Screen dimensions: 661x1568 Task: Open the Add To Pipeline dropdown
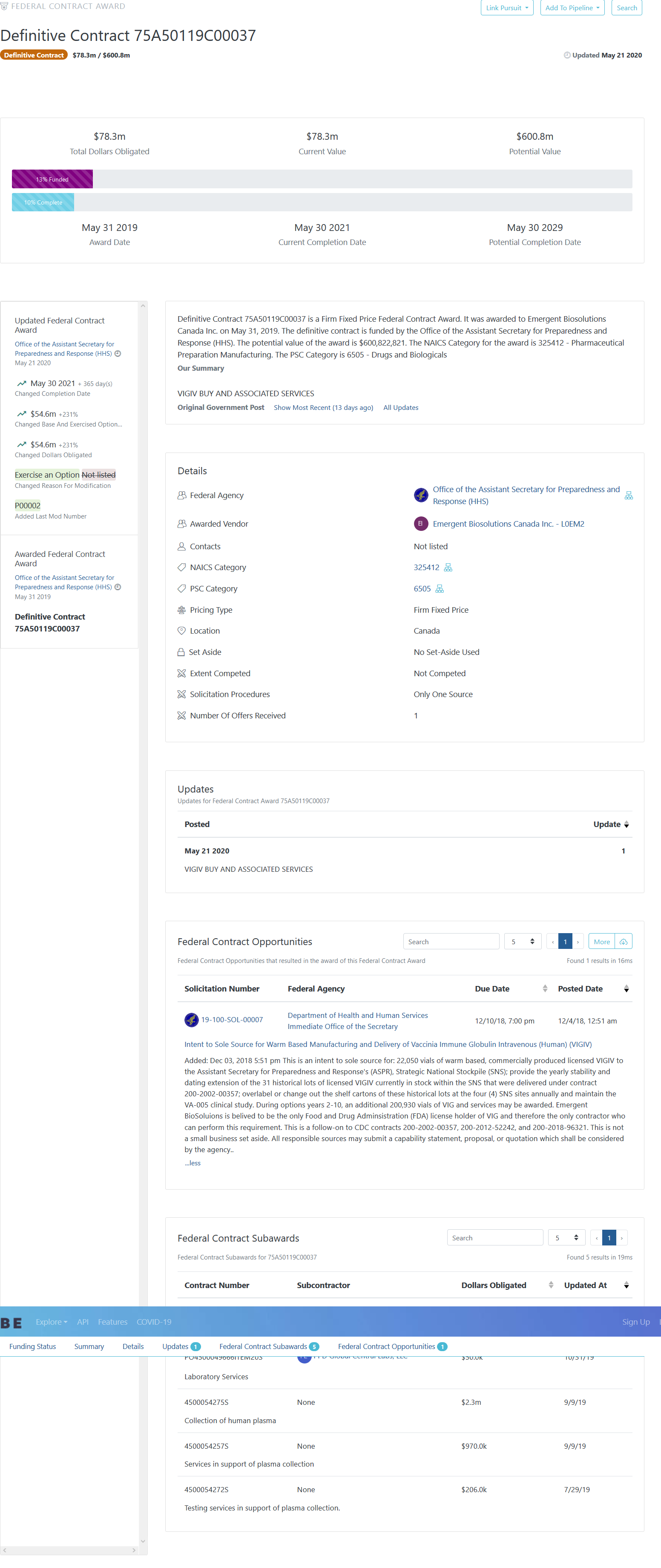coord(572,8)
